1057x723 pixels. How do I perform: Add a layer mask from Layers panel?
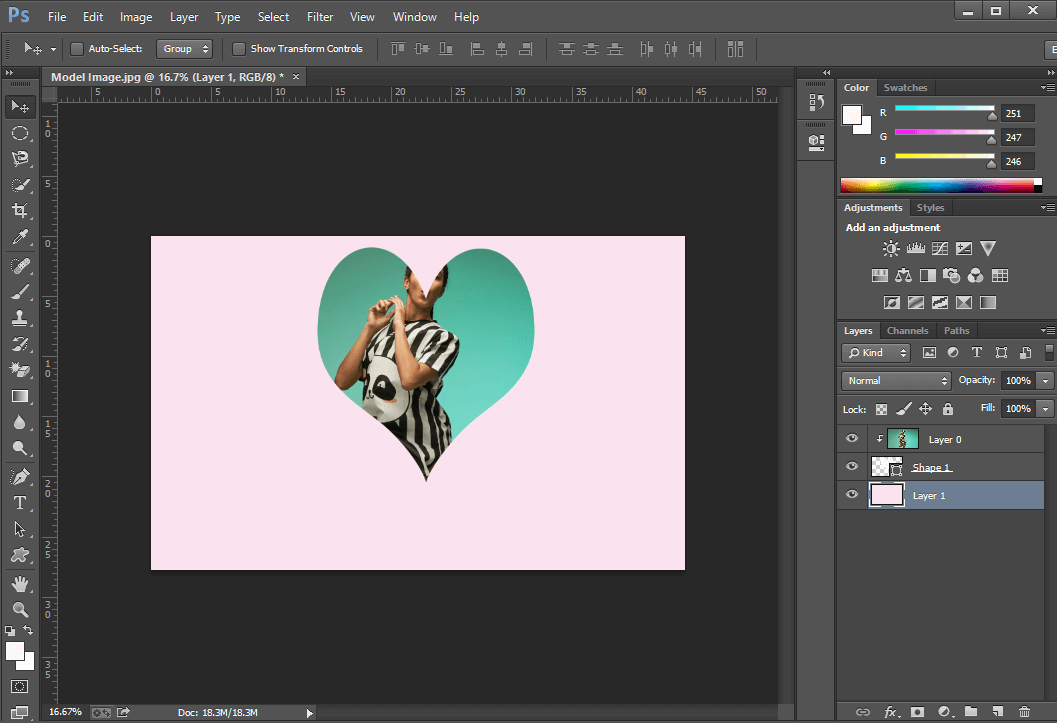click(917, 712)
